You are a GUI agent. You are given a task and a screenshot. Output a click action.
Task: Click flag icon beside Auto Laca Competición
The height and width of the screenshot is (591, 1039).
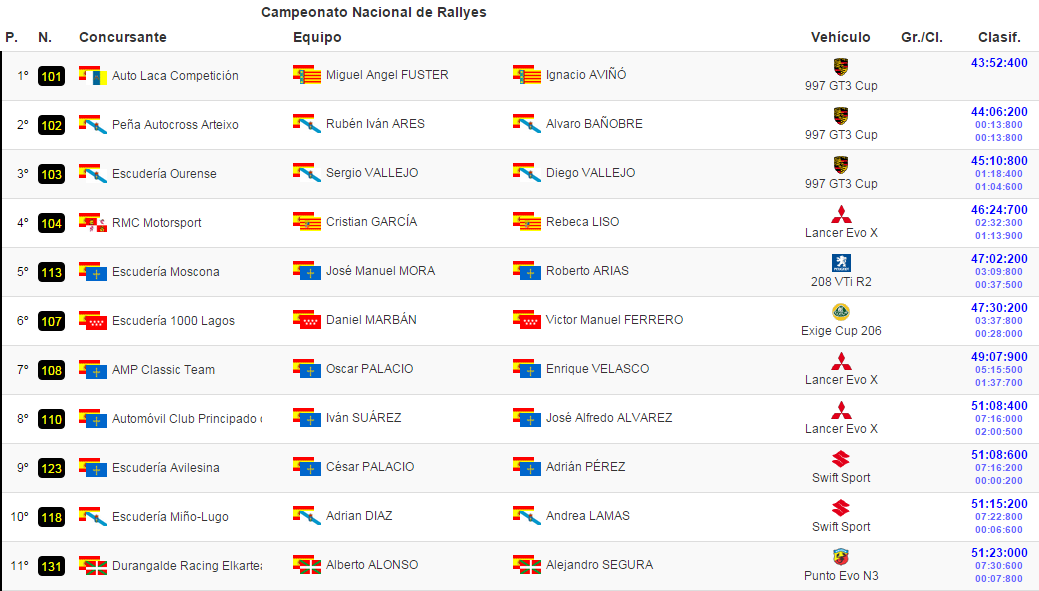pyautogui.click(x=93, y=76)
